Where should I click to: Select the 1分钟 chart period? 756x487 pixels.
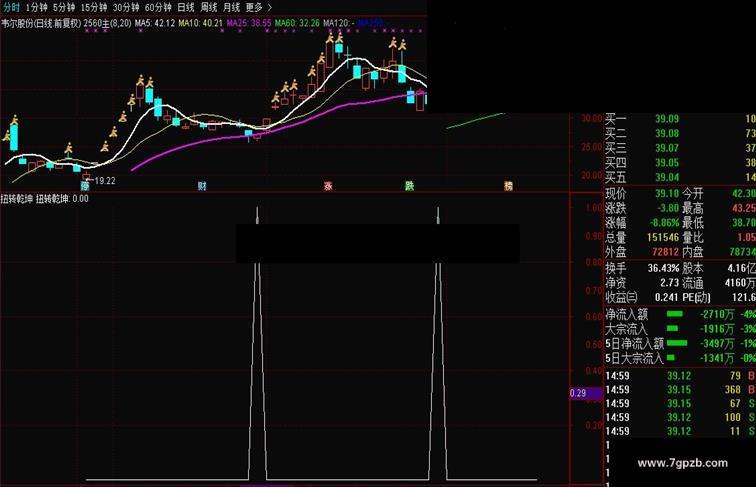coord(37,7)
